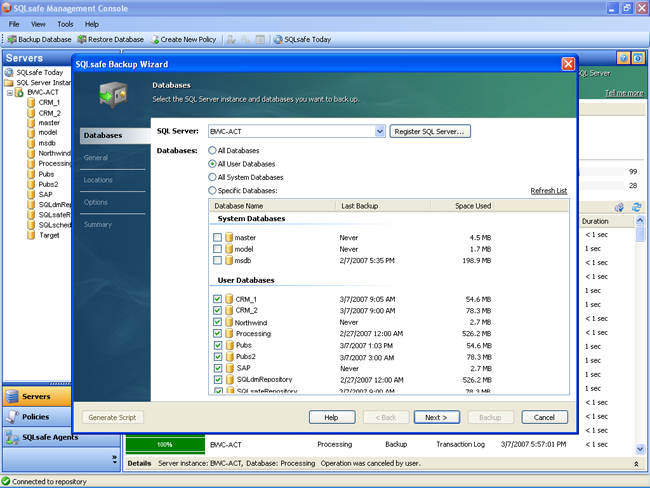Viewport: 650px width, 488px height.
Task: Go to the Summary wizard step
Action: (98, 224)
